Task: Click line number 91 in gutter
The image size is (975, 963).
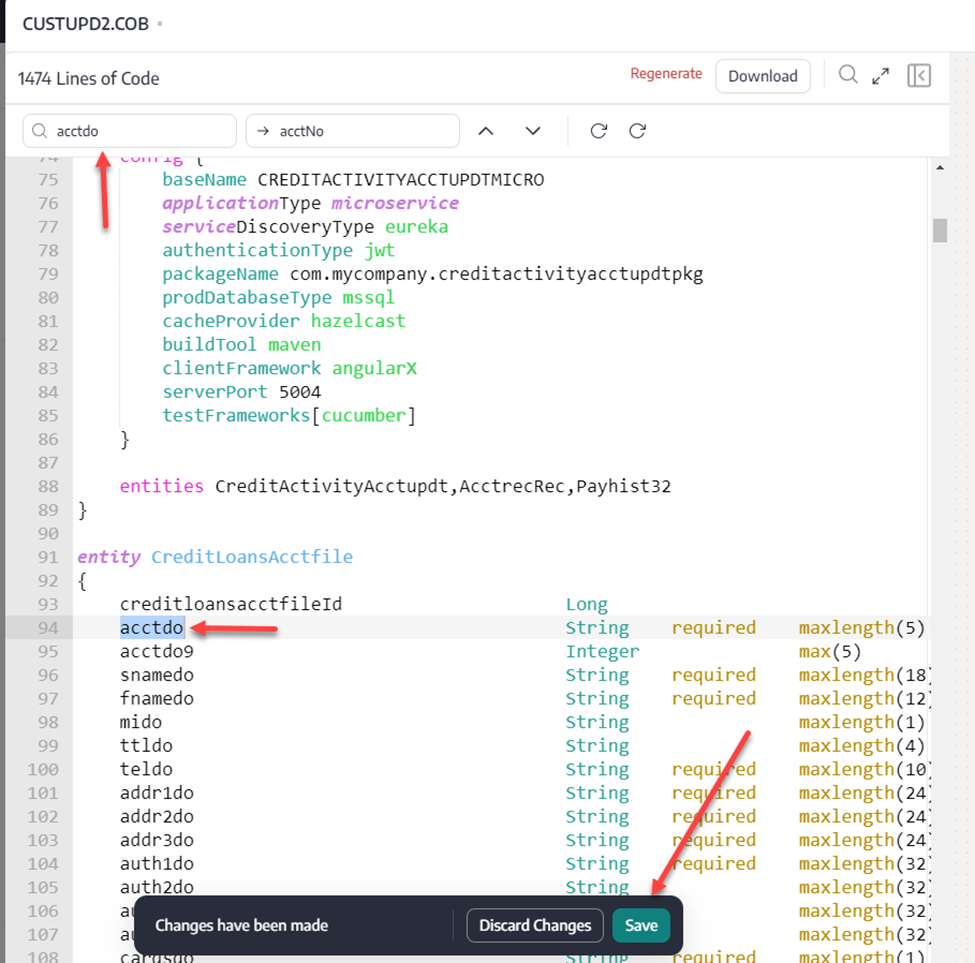Action: (x=48, y=557)
